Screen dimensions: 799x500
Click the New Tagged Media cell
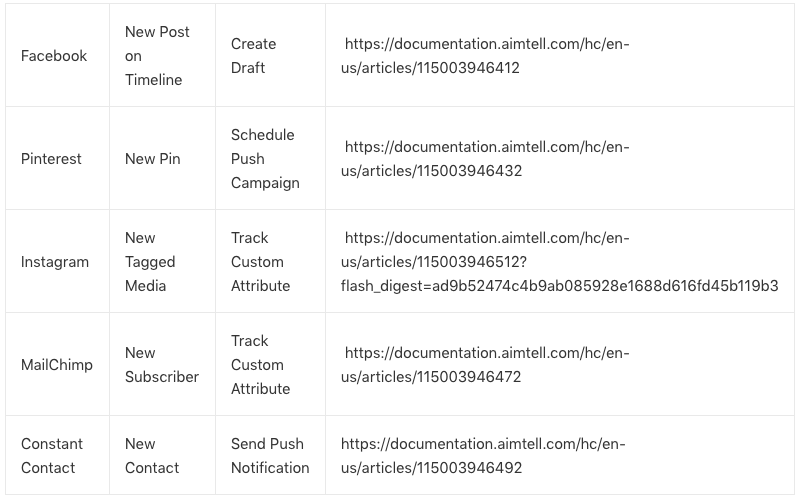pyautogui.click(x=151, y=262)
